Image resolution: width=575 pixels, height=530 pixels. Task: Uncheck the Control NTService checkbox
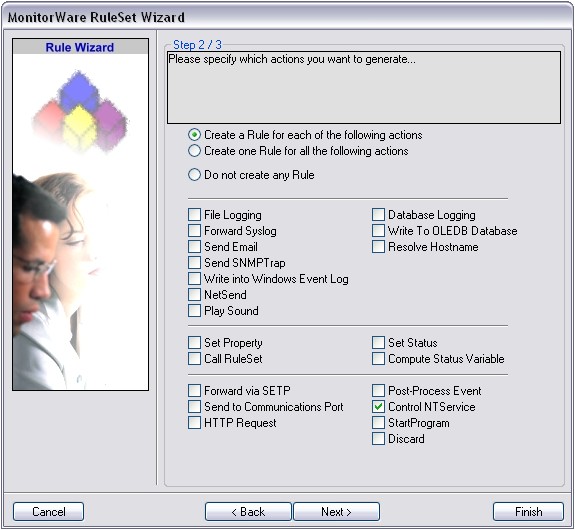tap(378, 406)
